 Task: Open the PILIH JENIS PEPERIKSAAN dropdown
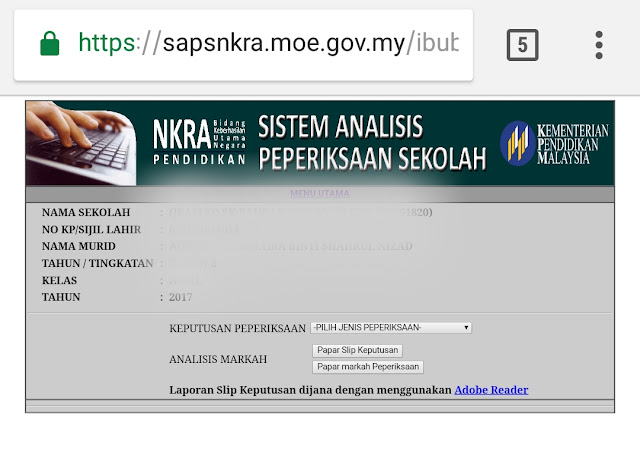391,328
